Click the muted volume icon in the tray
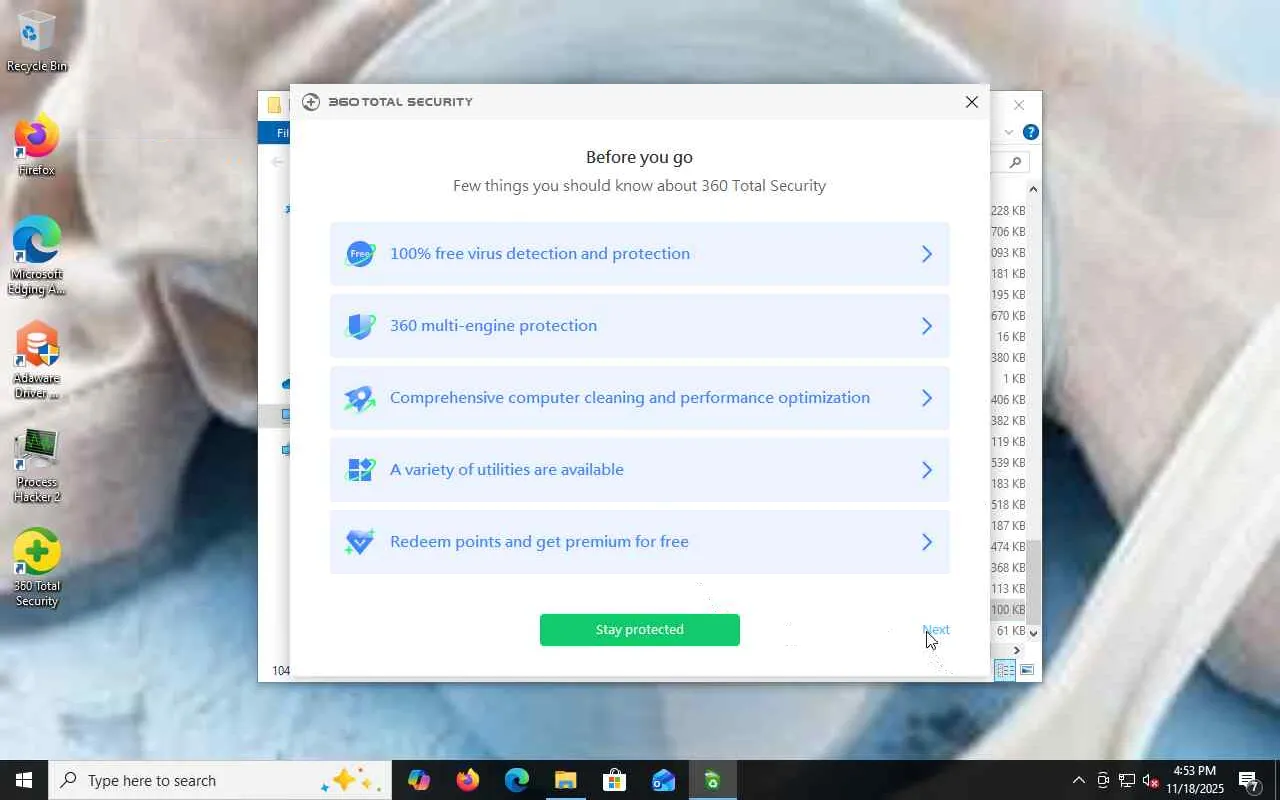 [x=1151, y=780]
